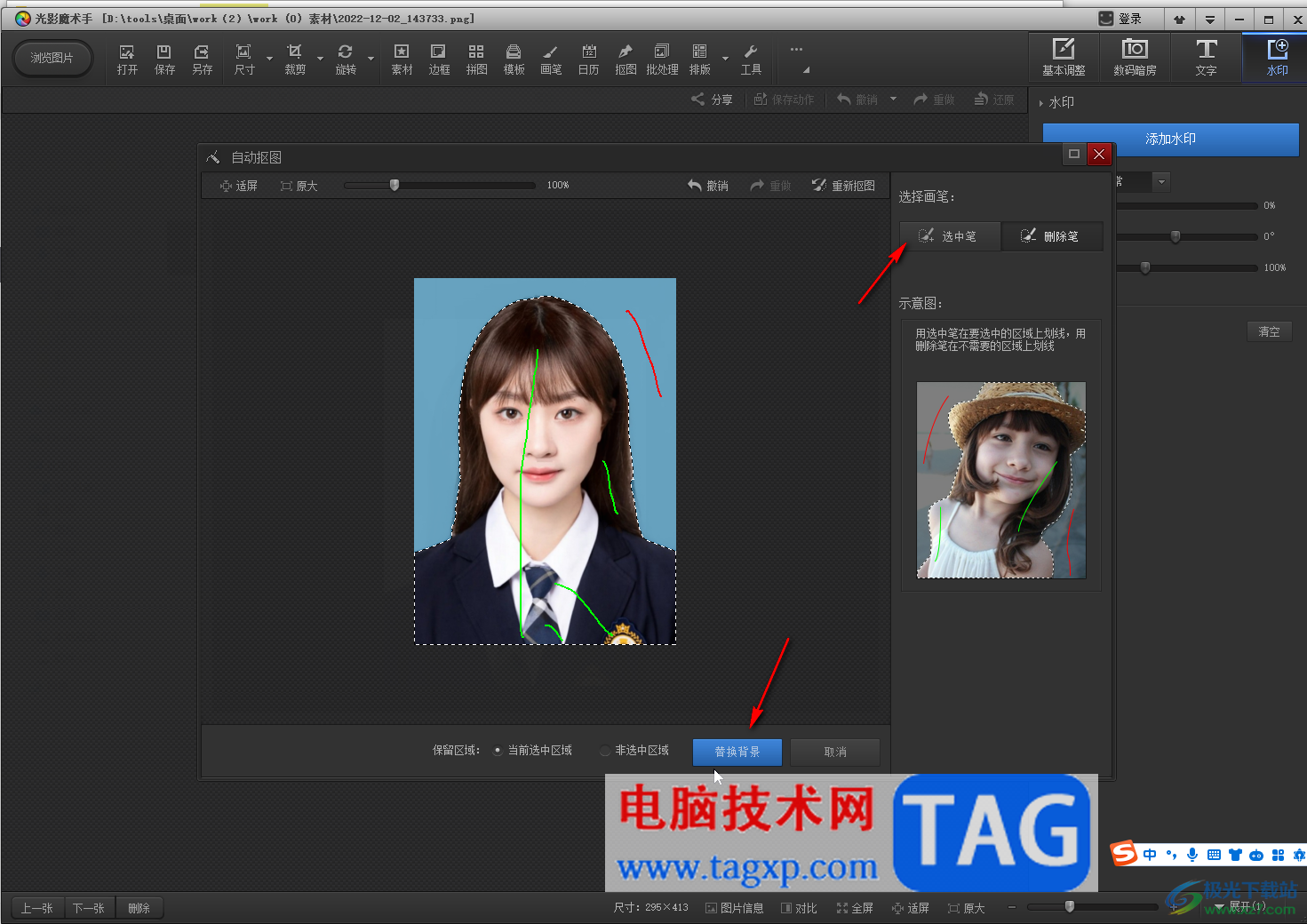Switch to the 文字 tab

tap(1206, 58)
